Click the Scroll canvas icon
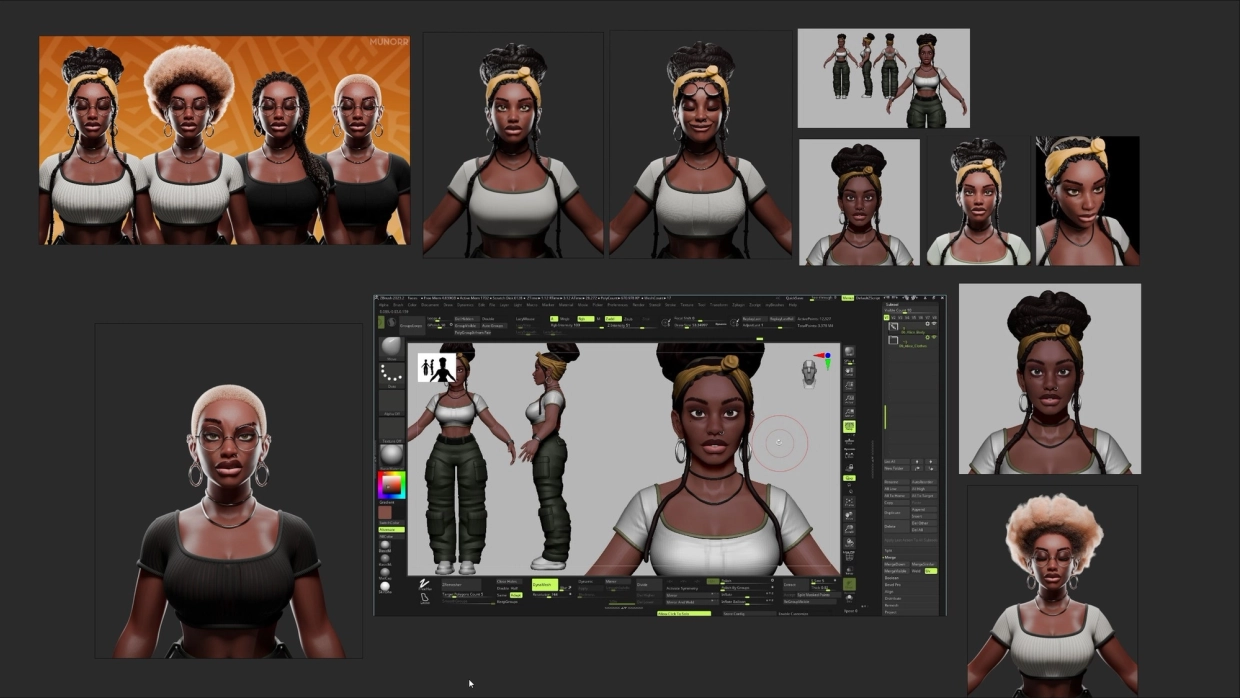This screenshot has height=698, width=1240. [x=849, y=372]
